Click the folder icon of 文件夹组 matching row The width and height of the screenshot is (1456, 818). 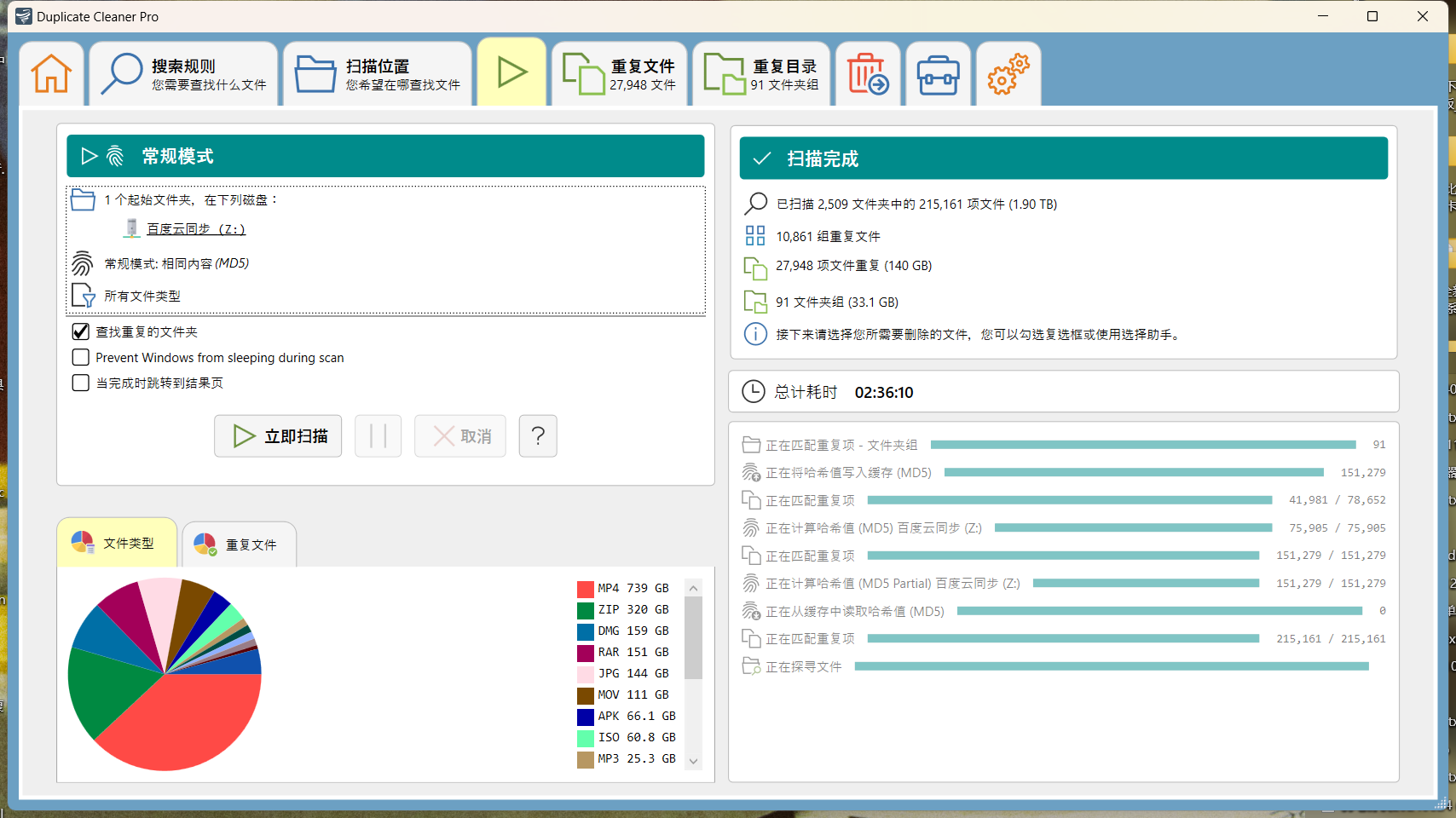(x=751, y=445)
